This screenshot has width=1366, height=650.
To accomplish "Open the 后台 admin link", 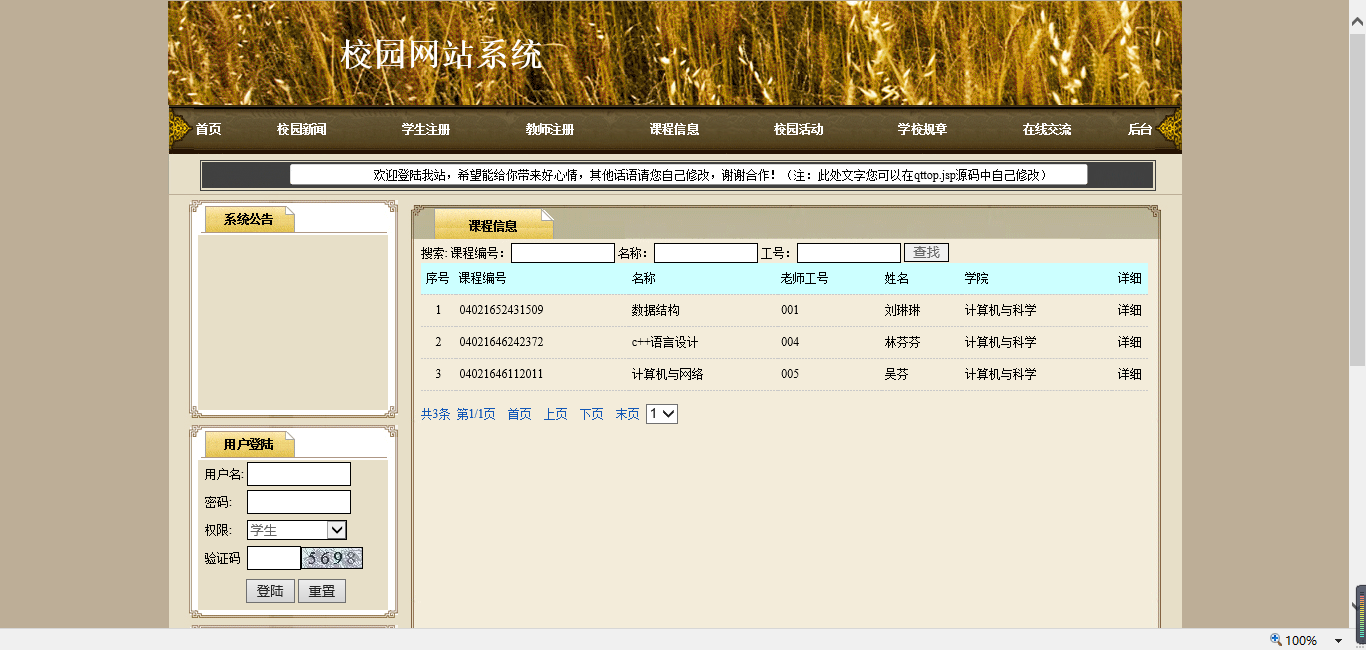I will 1140,130.
